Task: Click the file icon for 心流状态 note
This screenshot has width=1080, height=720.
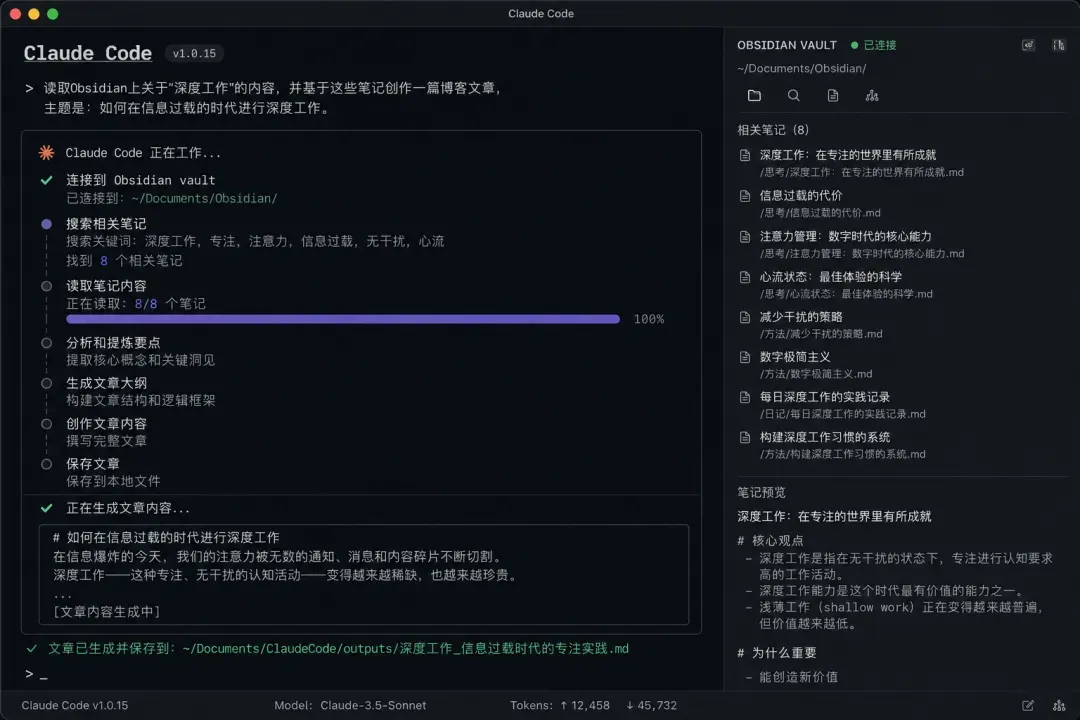Action: point(745,277)
